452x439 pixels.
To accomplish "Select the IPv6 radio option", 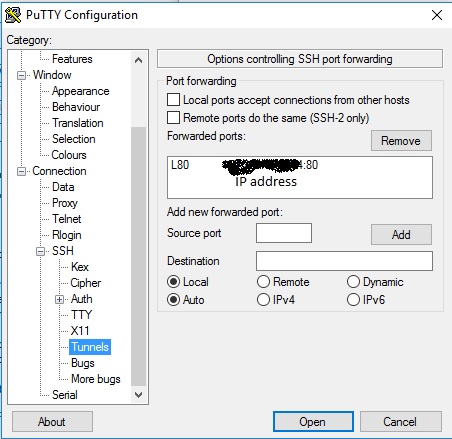I will click(353, 300).
